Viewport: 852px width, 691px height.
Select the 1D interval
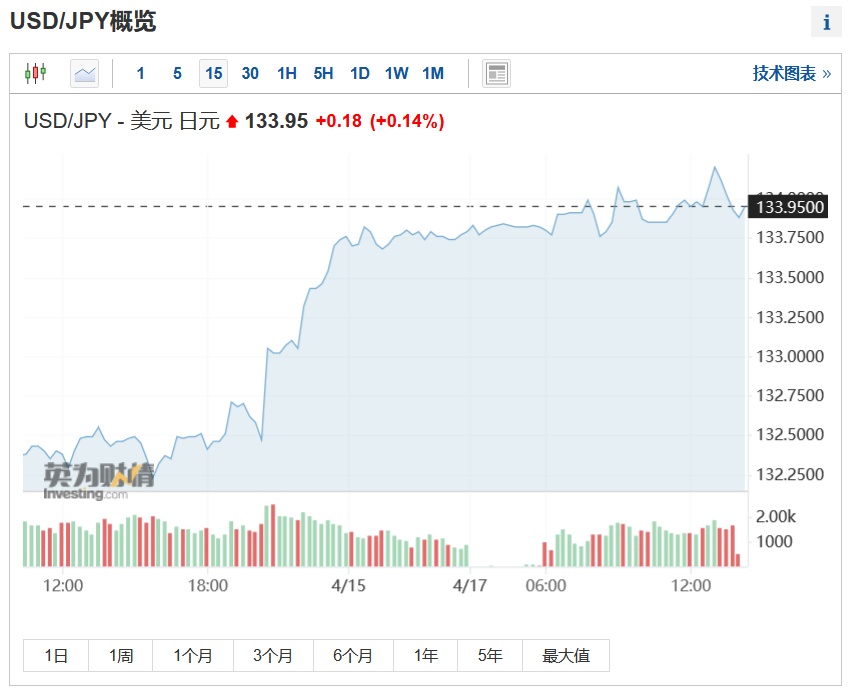[x=360, y=73]
